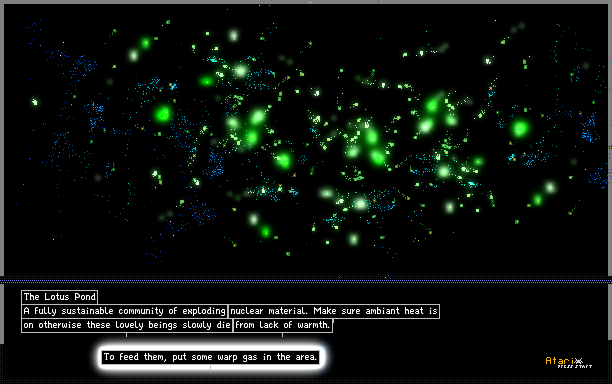612x384 pixels.
Task: Select the large bright green blob left of the clusters
Action: click(162, 114)
